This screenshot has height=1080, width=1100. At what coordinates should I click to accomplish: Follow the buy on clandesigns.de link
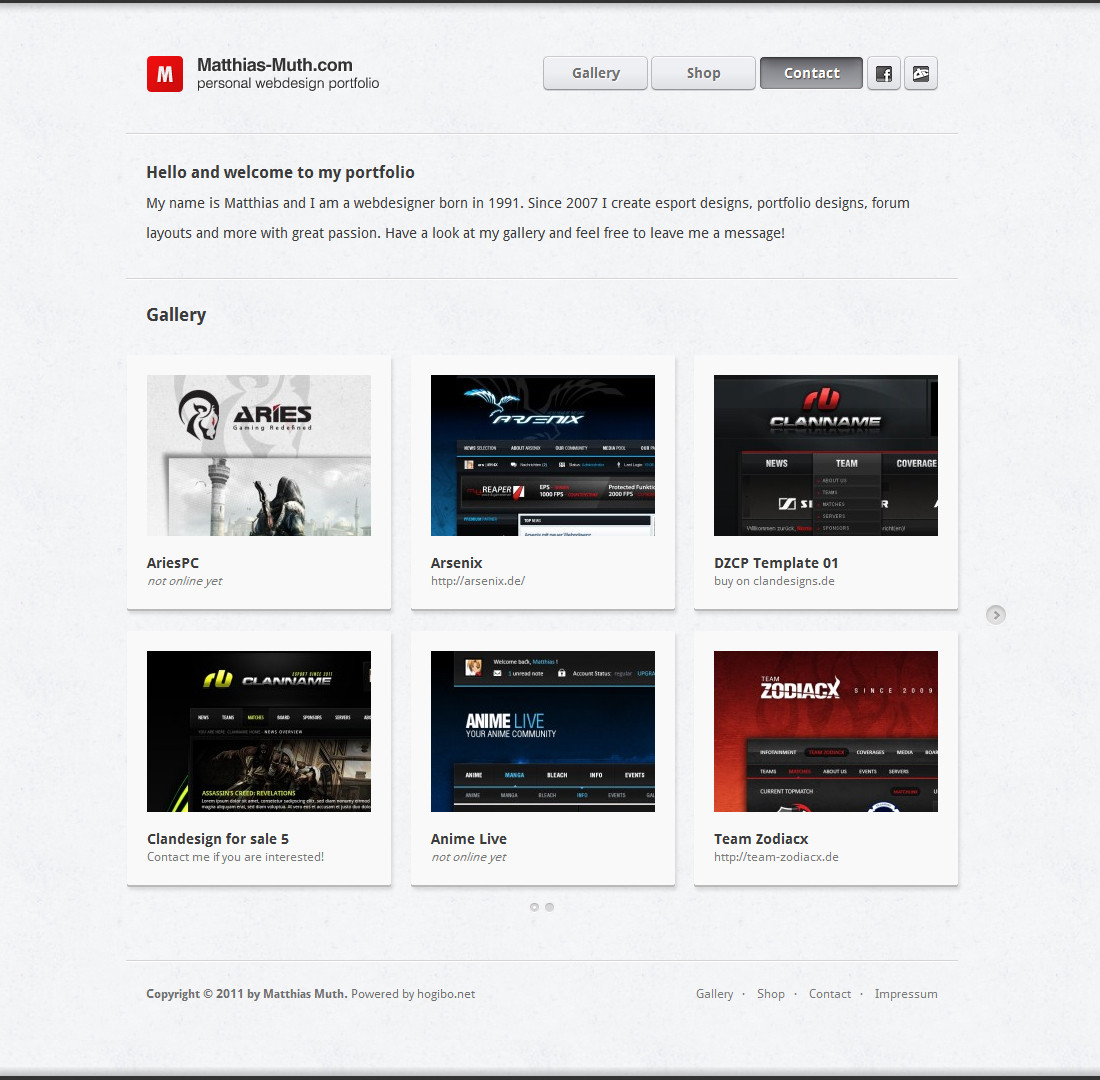click(x=774, y=581)
